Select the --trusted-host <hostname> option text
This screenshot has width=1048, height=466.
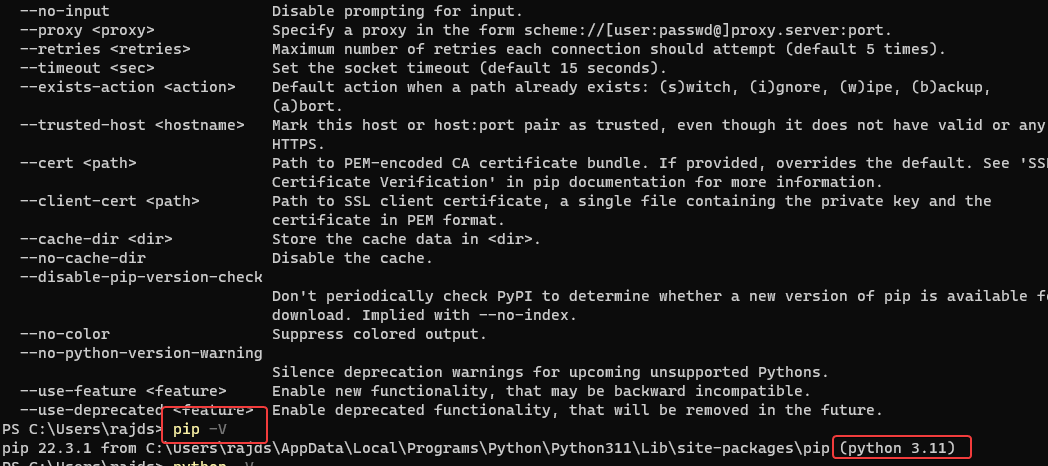[x=132, y=125]
